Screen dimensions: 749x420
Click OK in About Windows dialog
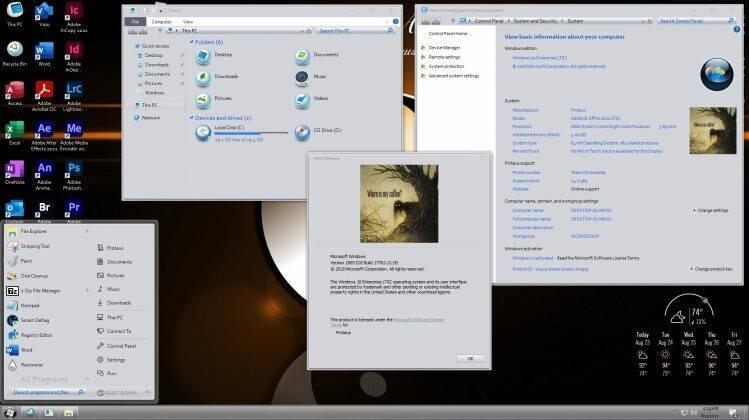click(x=470, y=358)
